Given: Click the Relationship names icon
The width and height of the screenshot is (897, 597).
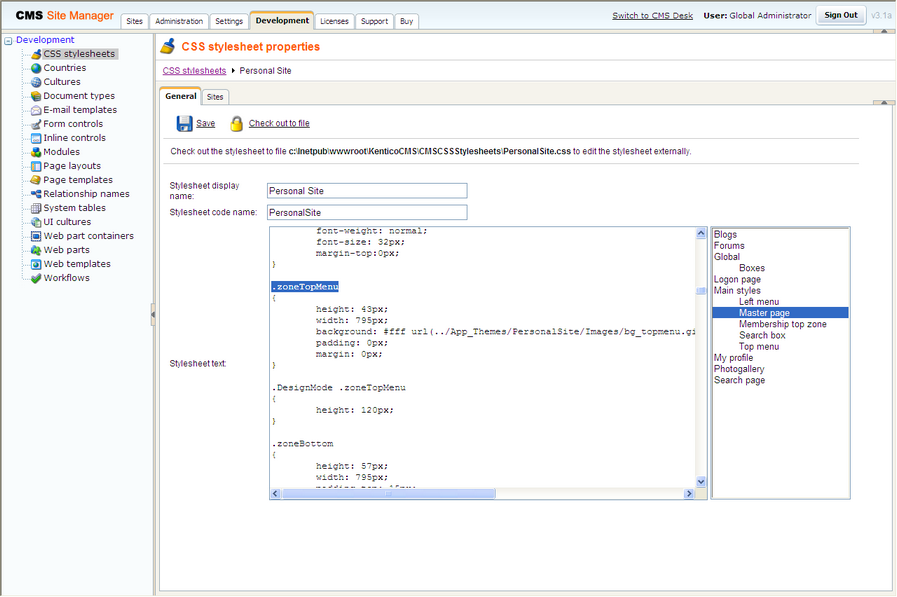Looking at the screenshot, I should click(36, 194).
